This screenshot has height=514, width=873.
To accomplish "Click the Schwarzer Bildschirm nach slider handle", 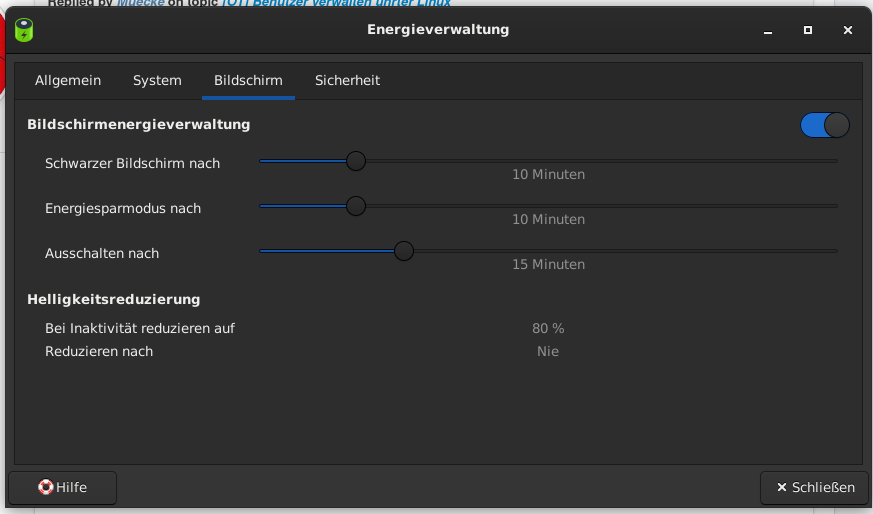I will pos(356,161).
